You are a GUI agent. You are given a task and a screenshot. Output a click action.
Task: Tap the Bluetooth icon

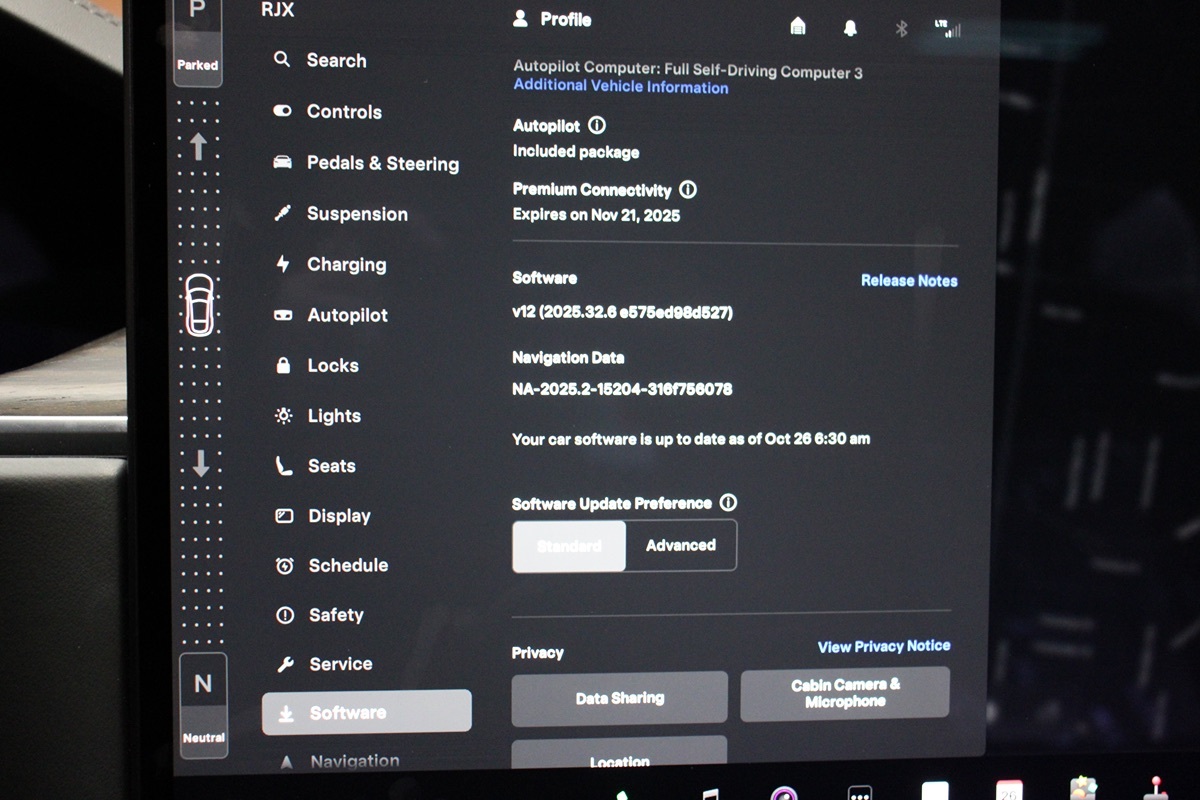tap(901, 28)
